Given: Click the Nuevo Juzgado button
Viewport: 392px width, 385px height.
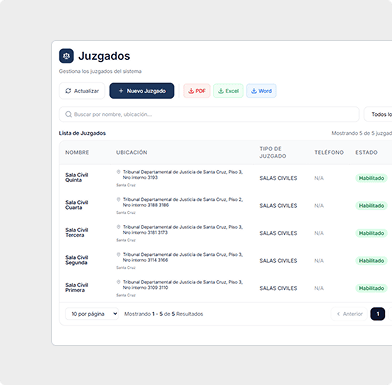Looking at the screenshot, I should (x=142, y=91).
